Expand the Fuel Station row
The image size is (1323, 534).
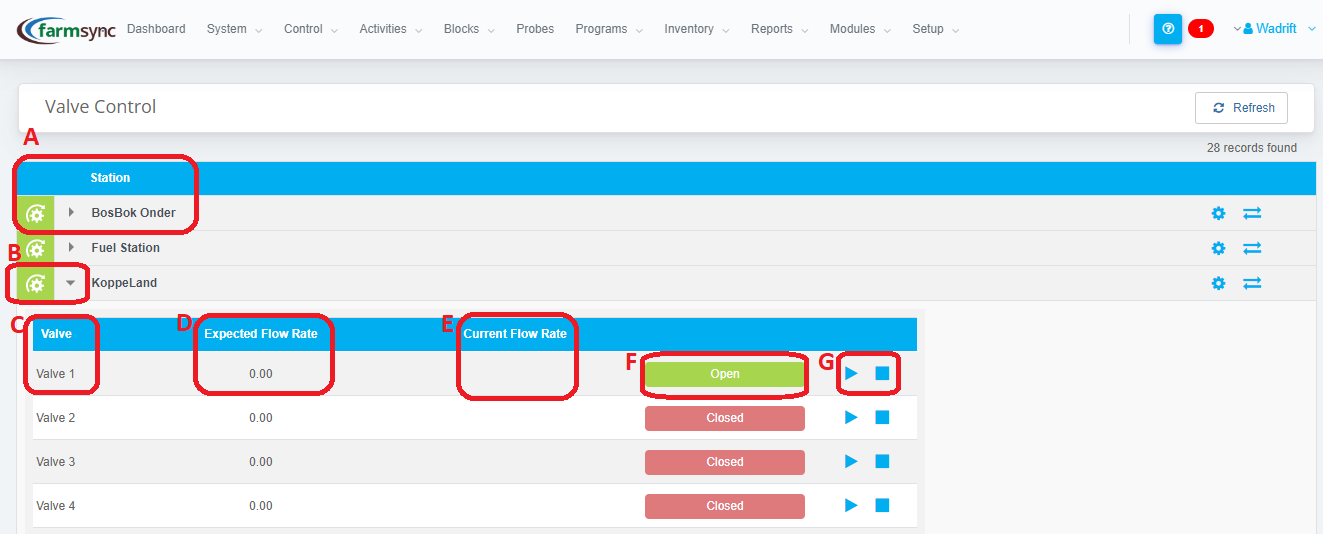pos(71,248)
